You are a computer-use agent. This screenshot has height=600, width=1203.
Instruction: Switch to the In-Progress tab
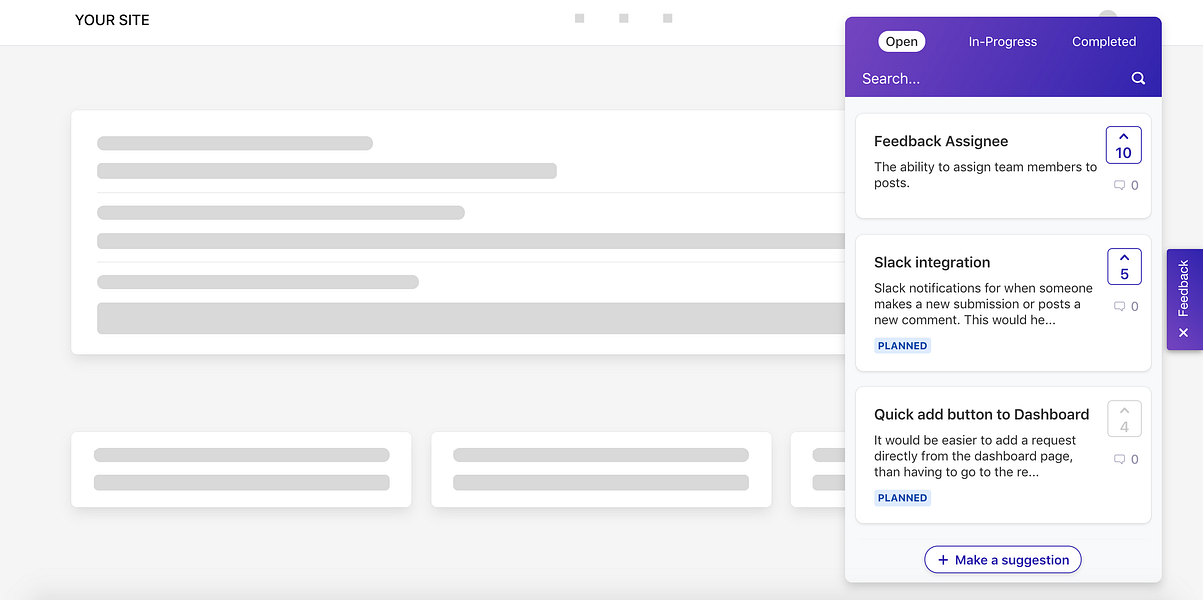coord(1002,42)
